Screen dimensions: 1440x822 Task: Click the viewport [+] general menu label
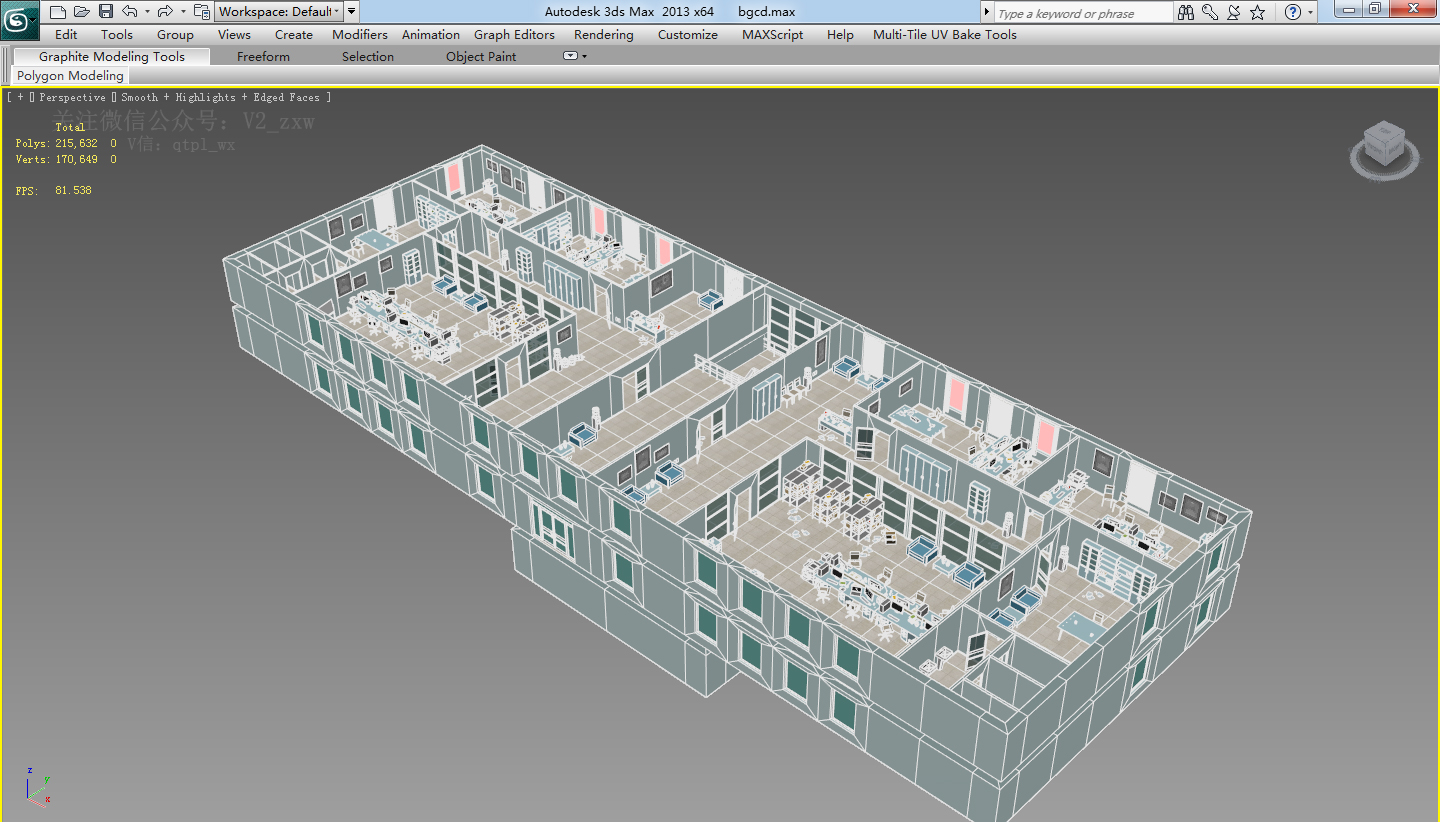coord(19,97)
